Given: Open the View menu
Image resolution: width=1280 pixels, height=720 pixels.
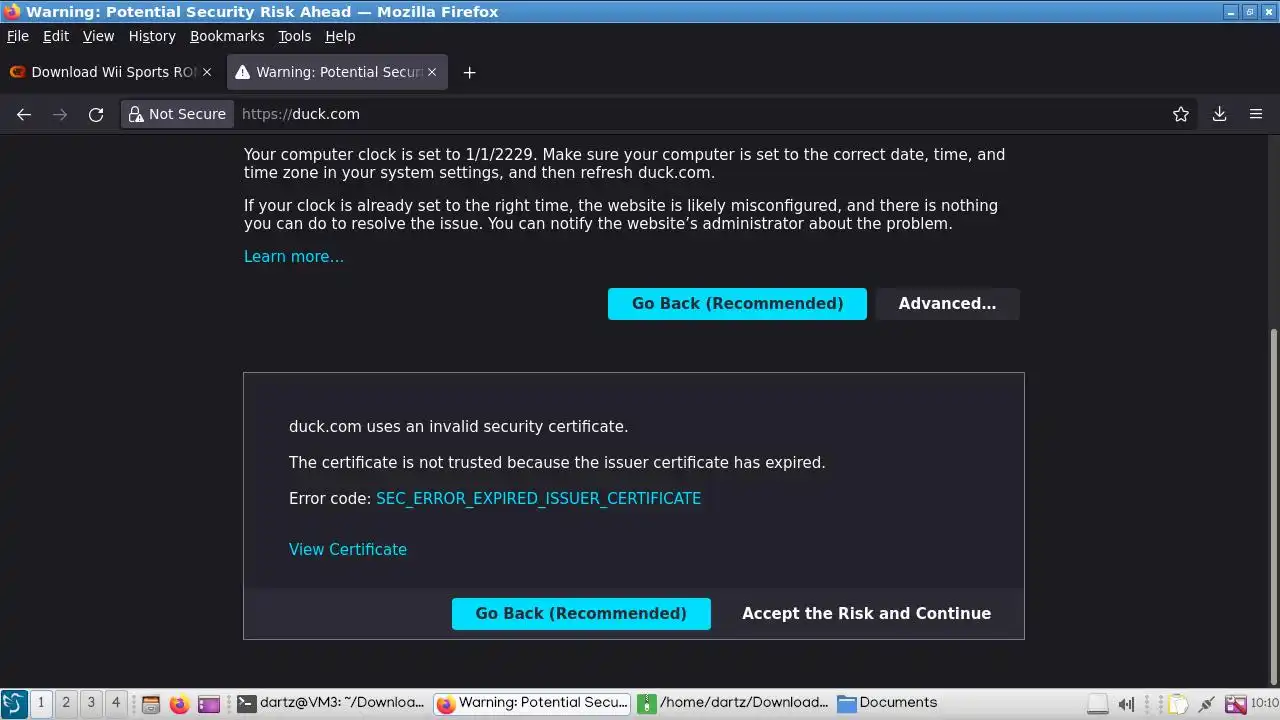Looking at the screenshot, I should click(98, 36).
